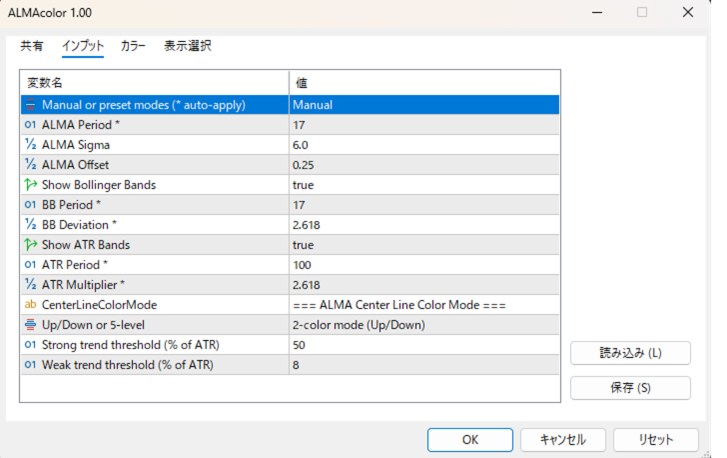Screen dimensions: 727x458
Task: Edit the ALMA Center Line Color Mode string value
Action: (x=424, y=305)
